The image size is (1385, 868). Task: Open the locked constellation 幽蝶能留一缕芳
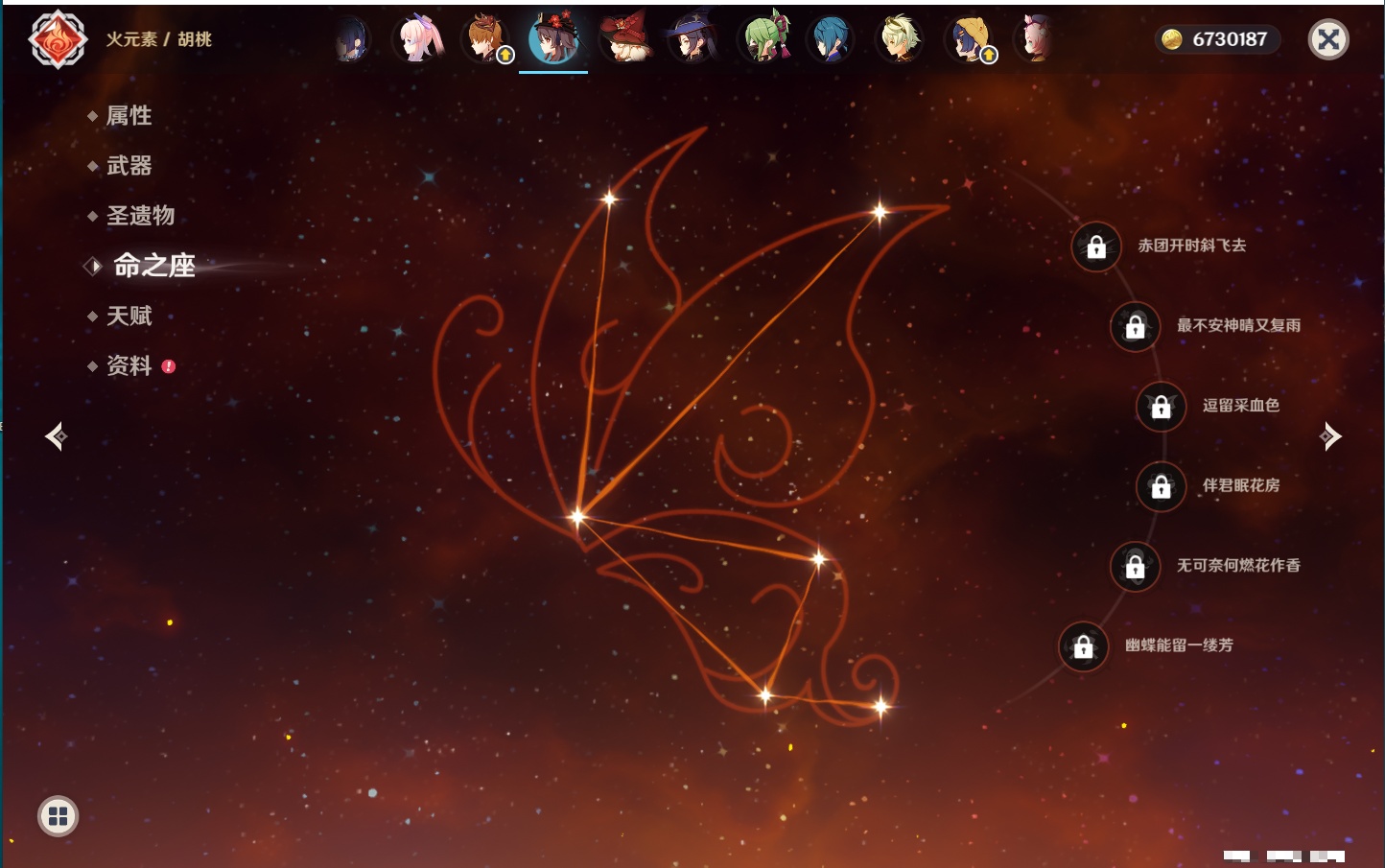[1083, 646]
